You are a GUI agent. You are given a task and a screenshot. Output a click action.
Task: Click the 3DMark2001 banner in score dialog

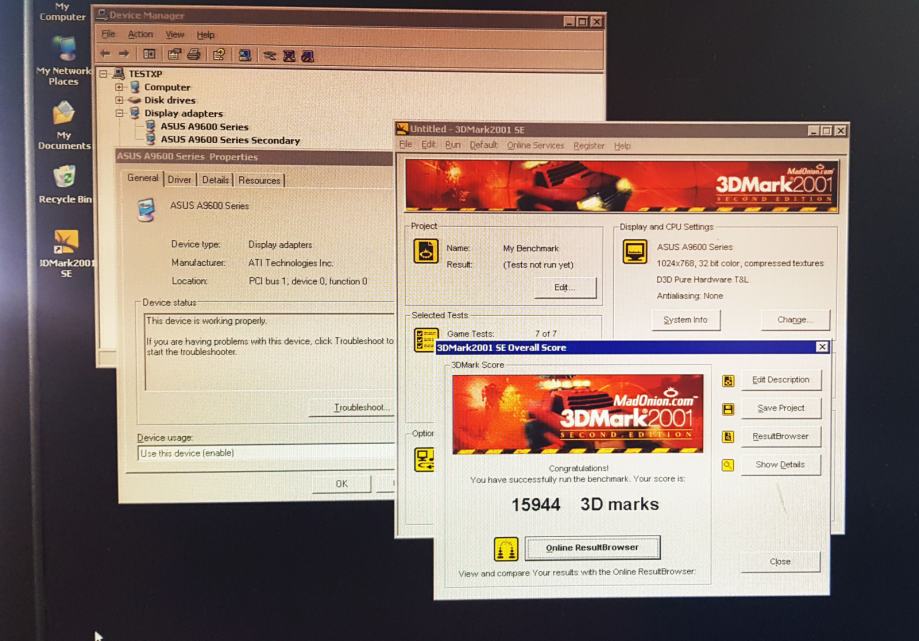click(x=577, y=414)
